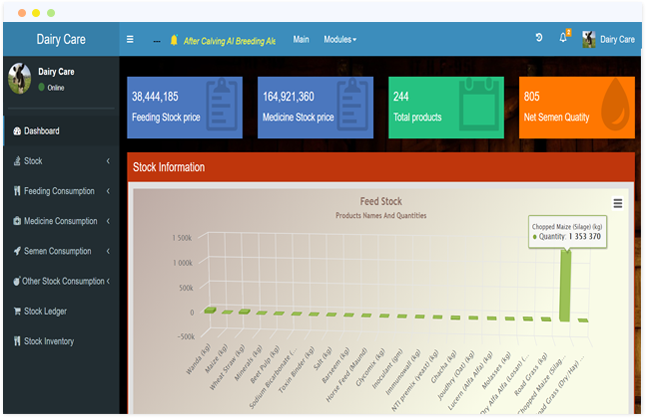Click the Wanda (kg) axis label

click(x=198, y=359)
